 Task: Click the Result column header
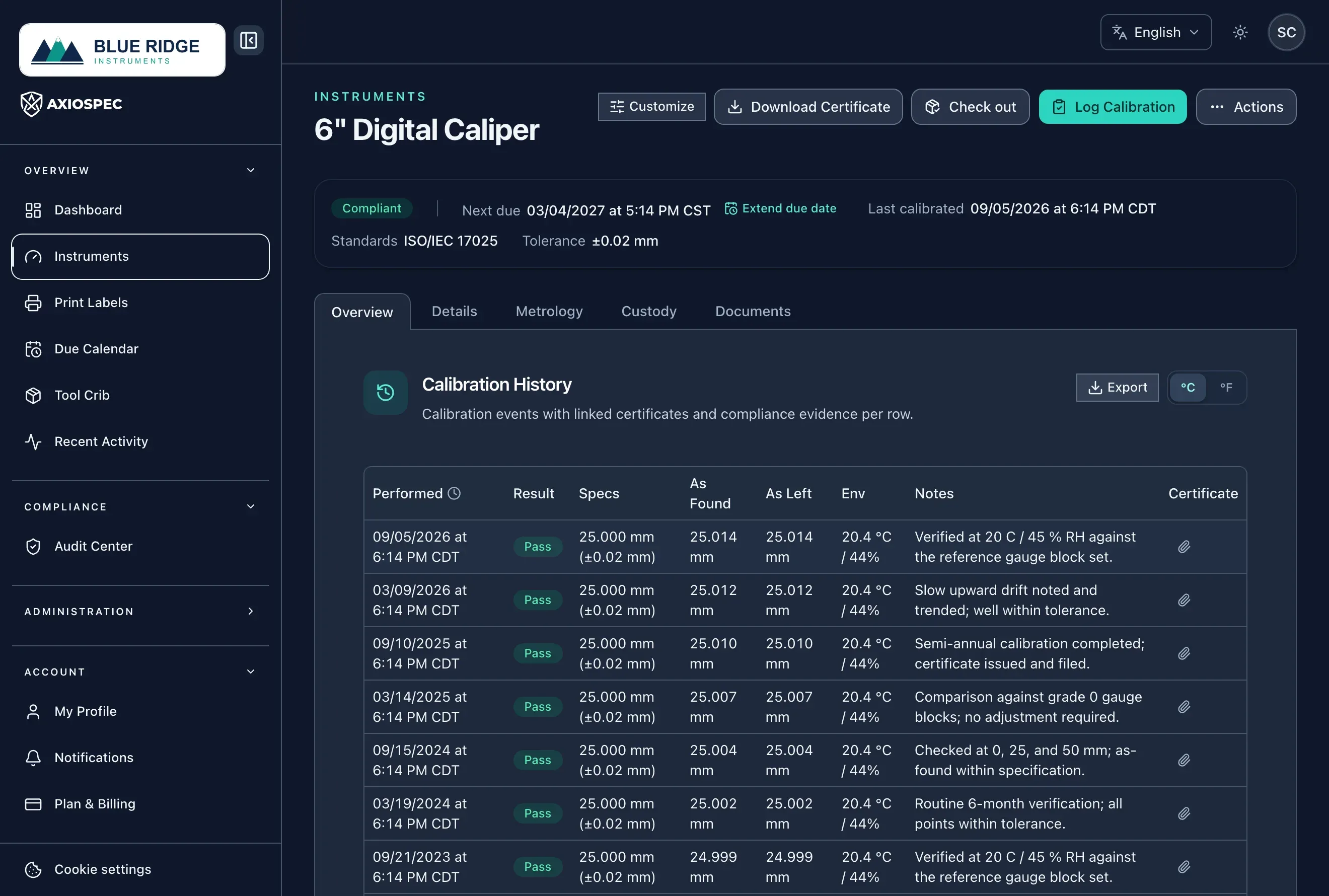point(534,493)
